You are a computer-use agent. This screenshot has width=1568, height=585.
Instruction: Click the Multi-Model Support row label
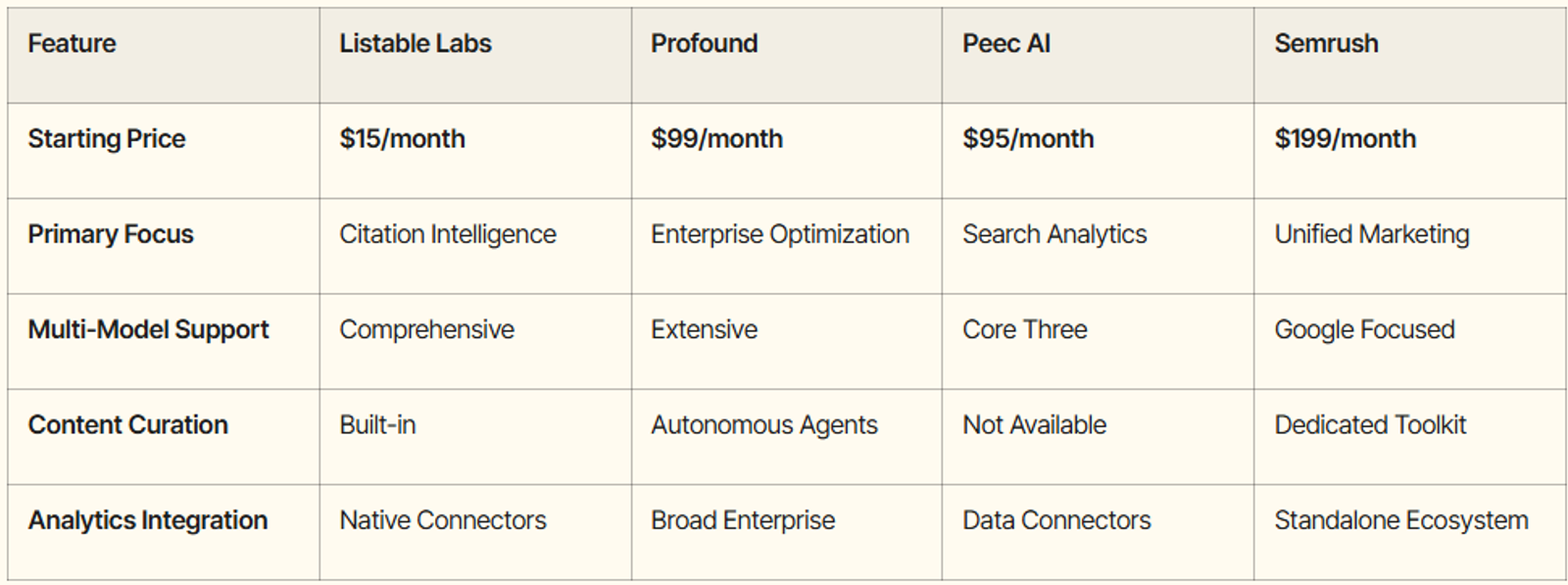pos(148,329)
